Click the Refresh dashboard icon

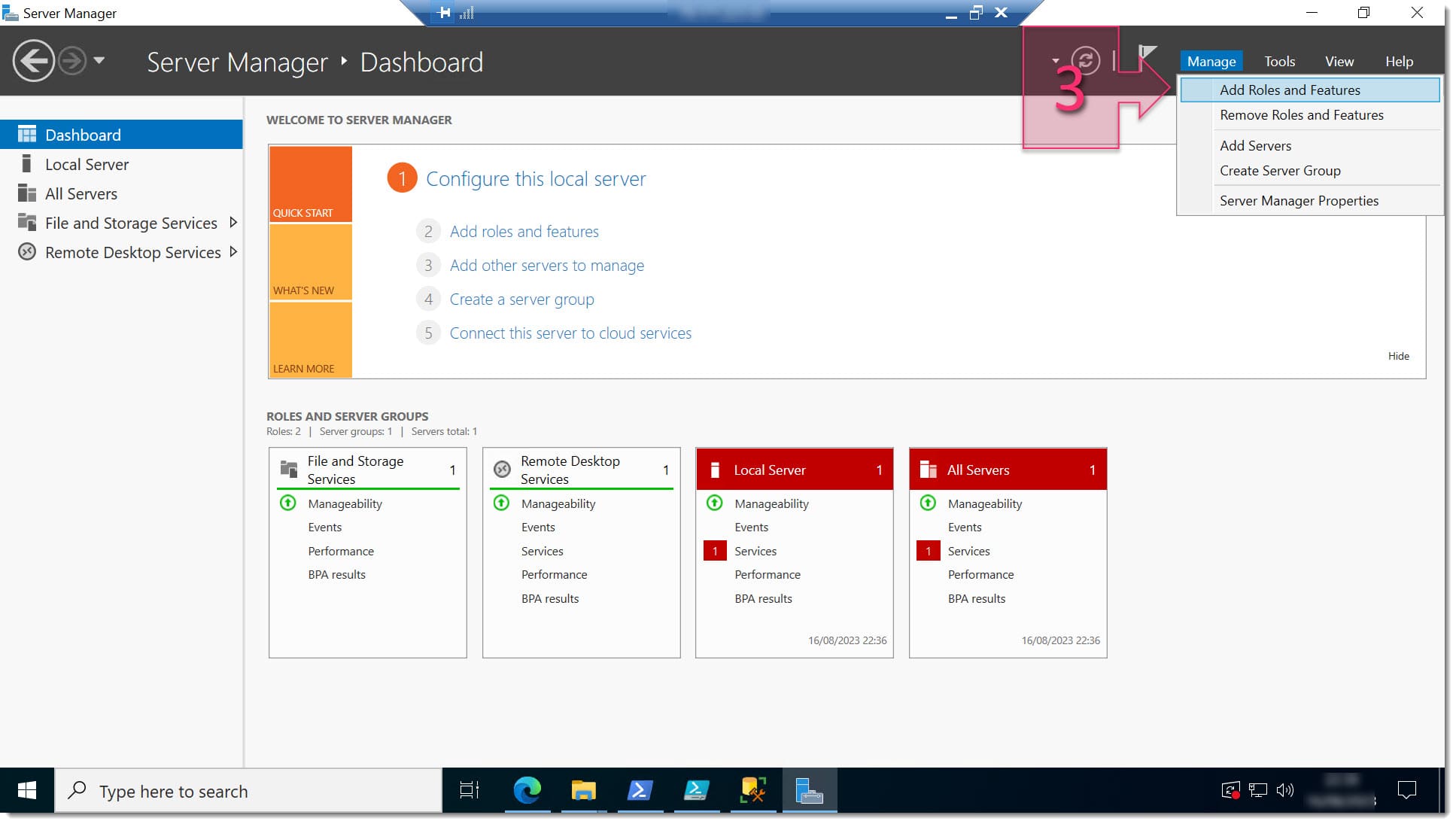(x=1085, y=60)
